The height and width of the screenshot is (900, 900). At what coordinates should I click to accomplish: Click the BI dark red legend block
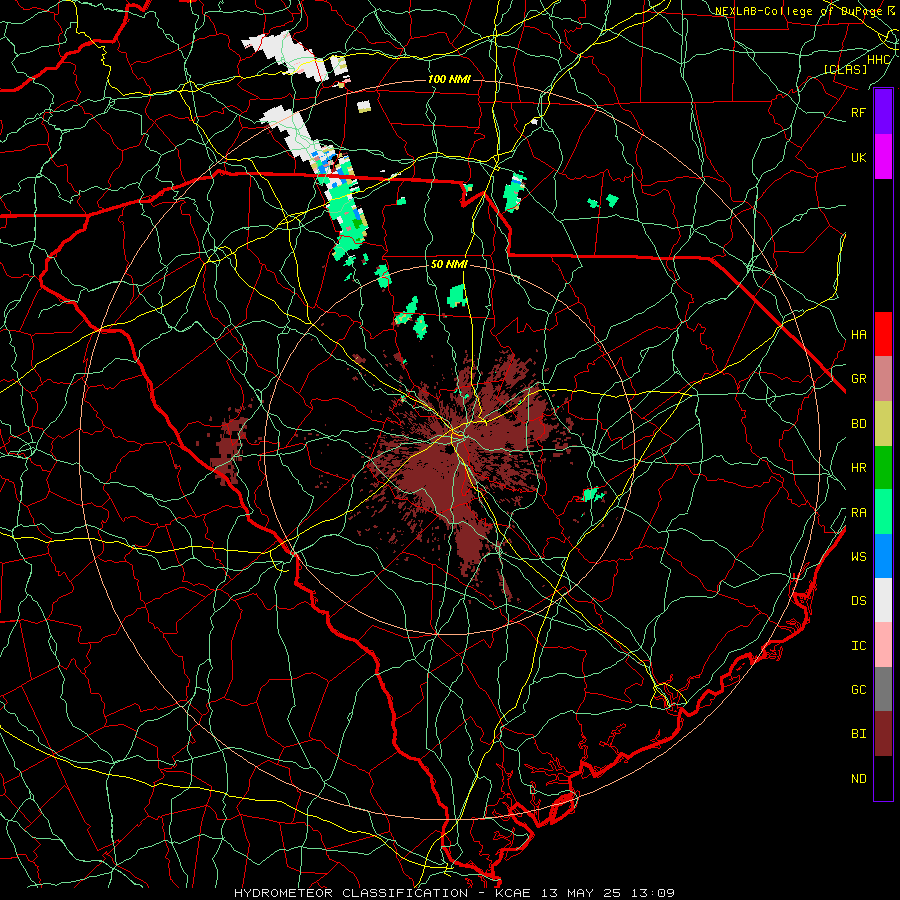coord(883,734)
